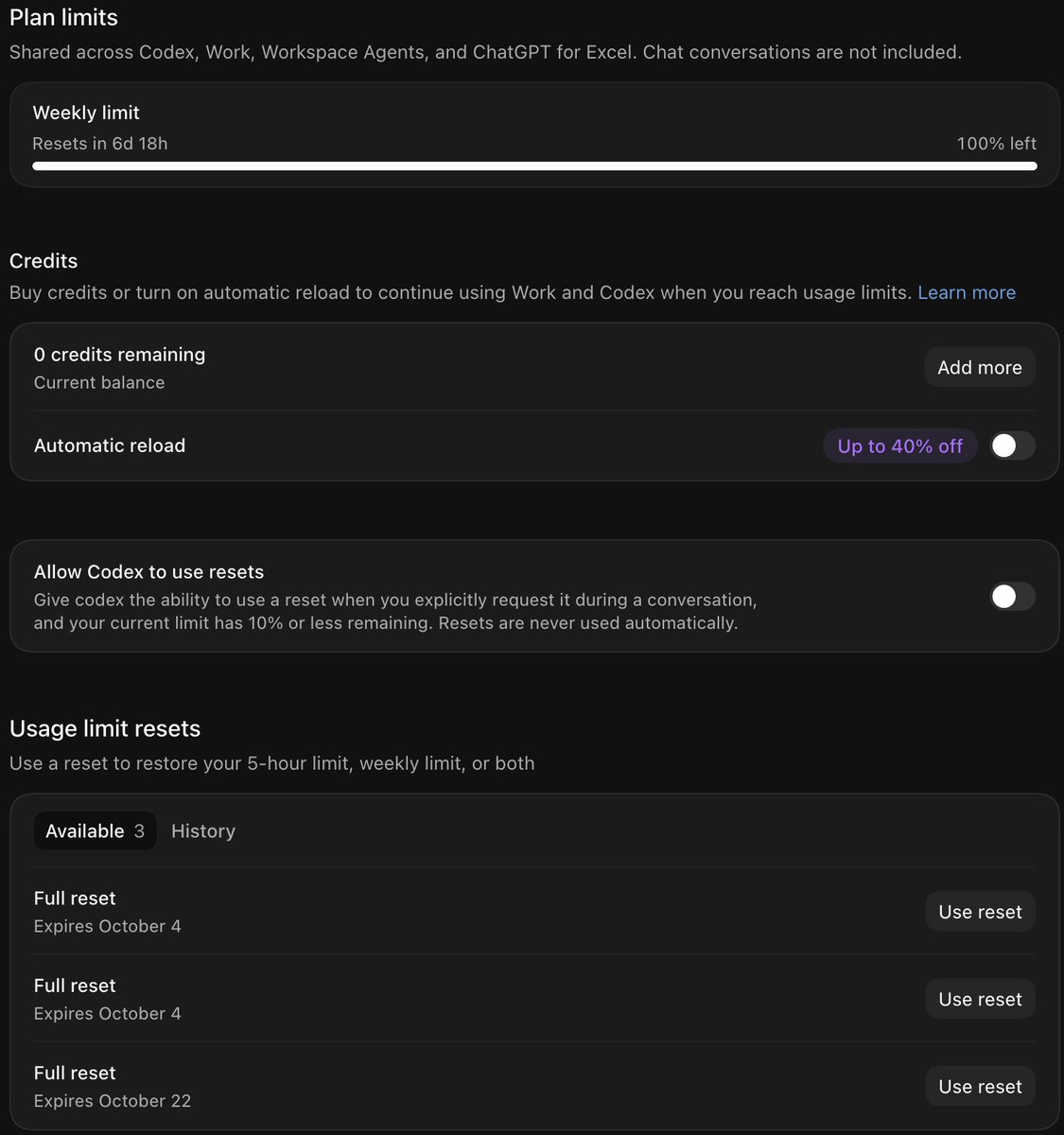Click the Resets in 6d 18h text

point(100,144)
